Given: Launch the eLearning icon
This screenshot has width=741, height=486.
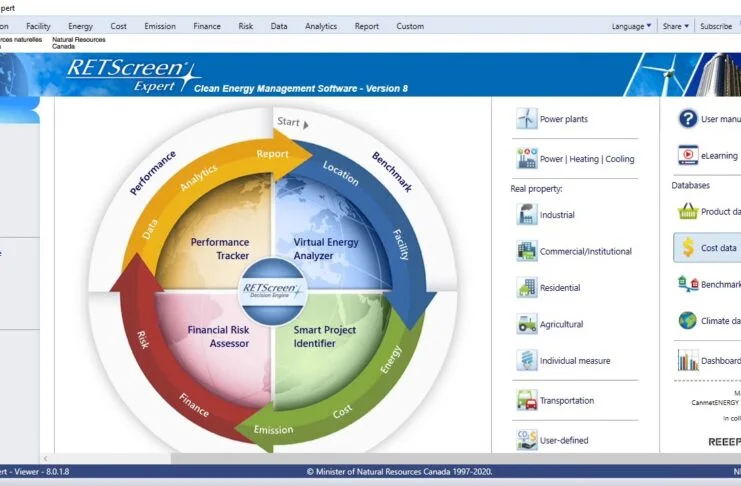Looking at the screenshot, I should (x=688, y=155).
